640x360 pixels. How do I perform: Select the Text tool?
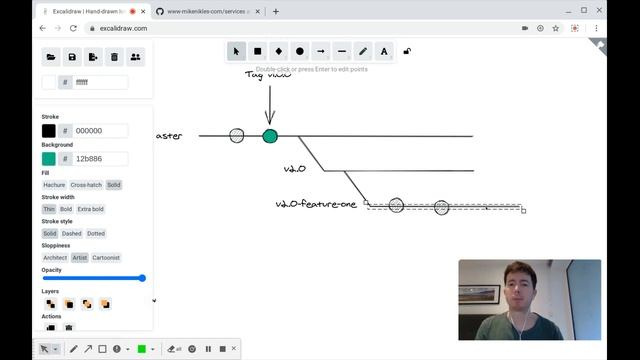[384, 51]
